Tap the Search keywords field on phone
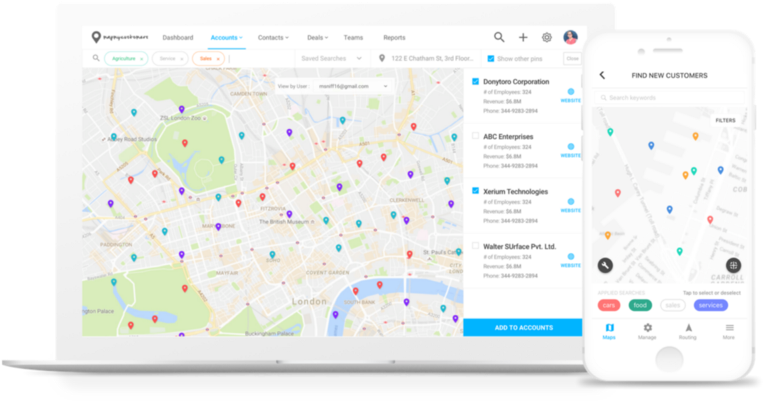This screenshot has height=401, width=763. click(670, 98)
